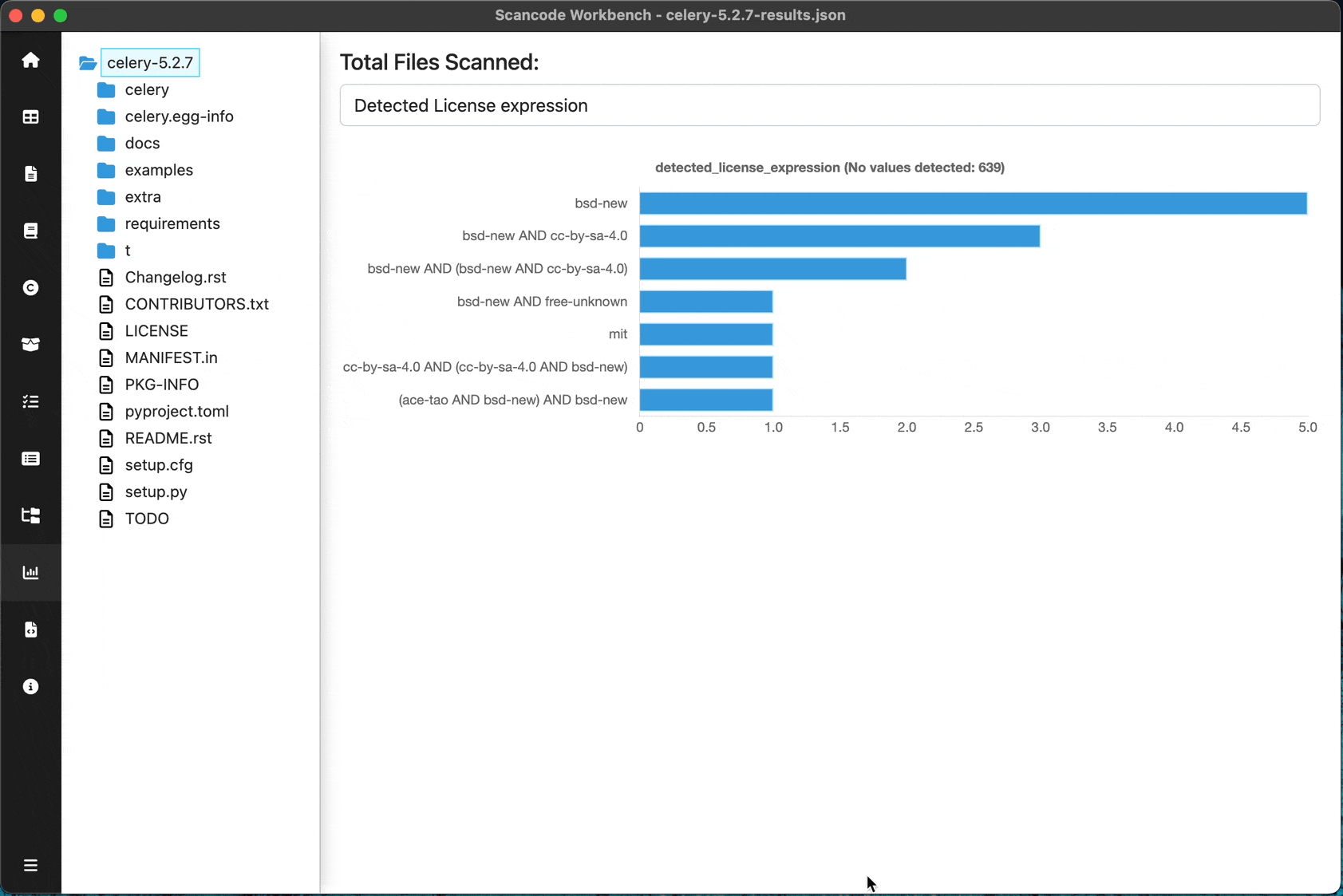Select pyproject.toml in the file tree
1343x896 pixels.
pyautogui.click(x=176, y=412)
